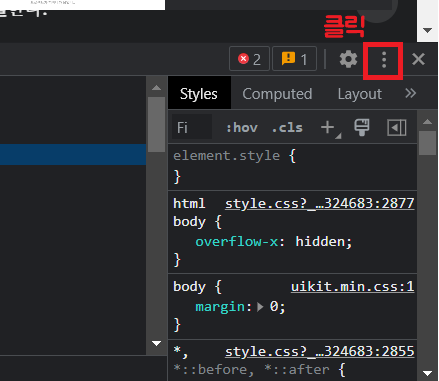Toggle :hov element state panel
The image size is (439, 381).
[x=242, y=128]
